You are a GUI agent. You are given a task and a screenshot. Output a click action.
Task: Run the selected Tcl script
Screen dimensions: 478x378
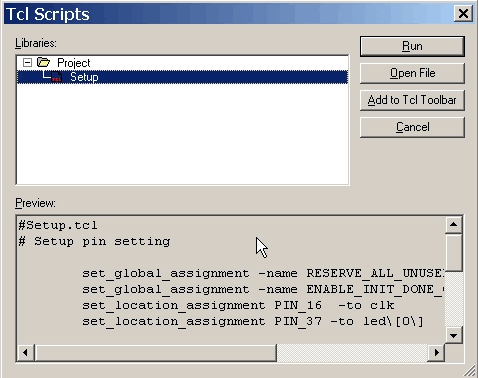coord(412,46)
